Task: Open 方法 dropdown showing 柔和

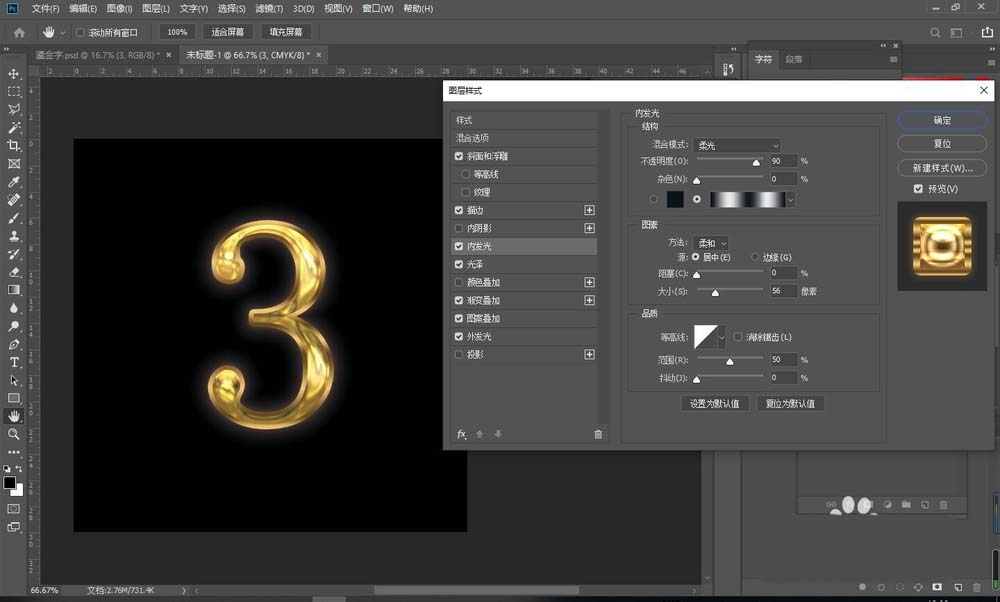Action: [x=711, y=243]
